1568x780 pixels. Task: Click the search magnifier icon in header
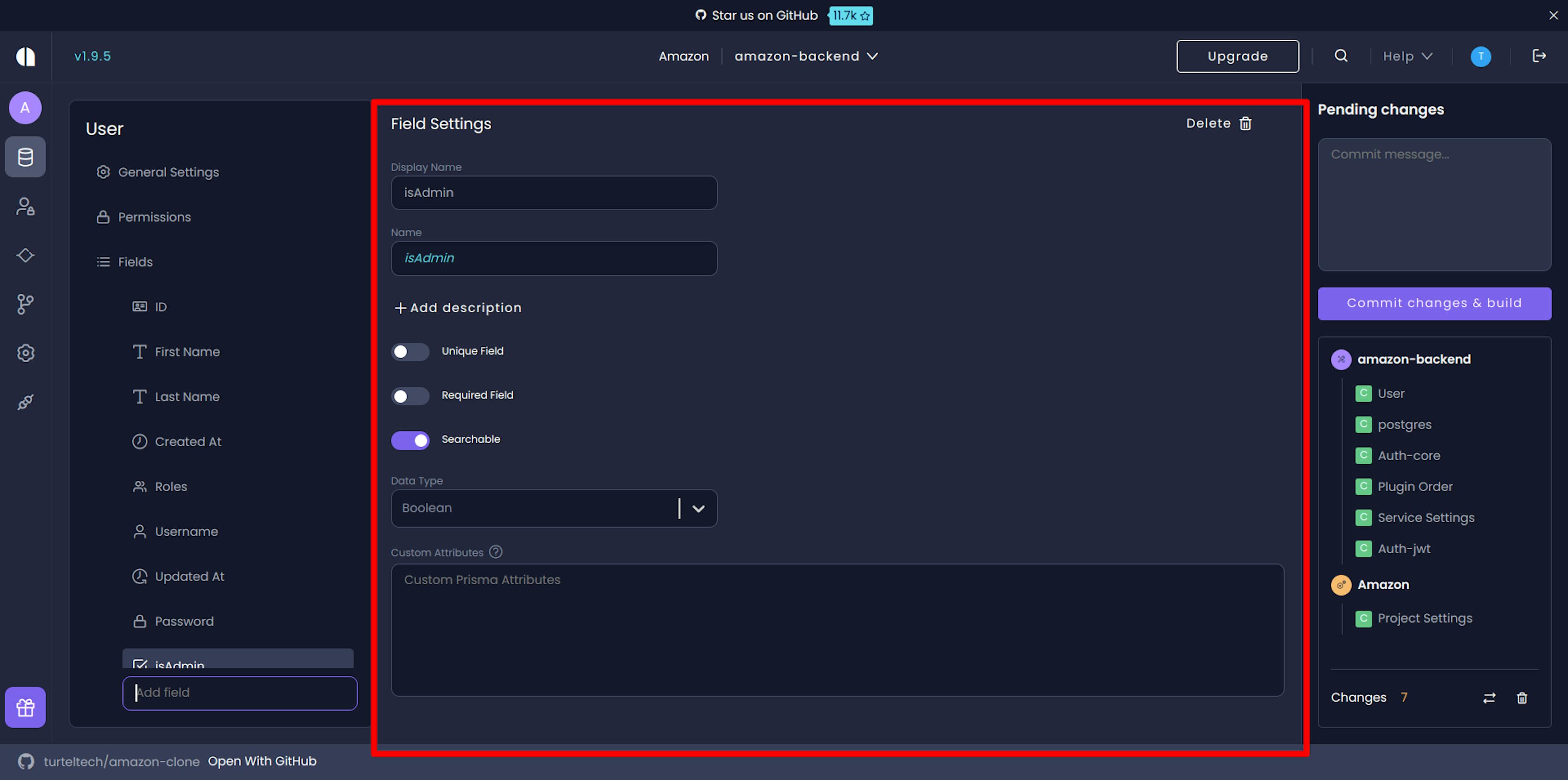[1340, 56]
